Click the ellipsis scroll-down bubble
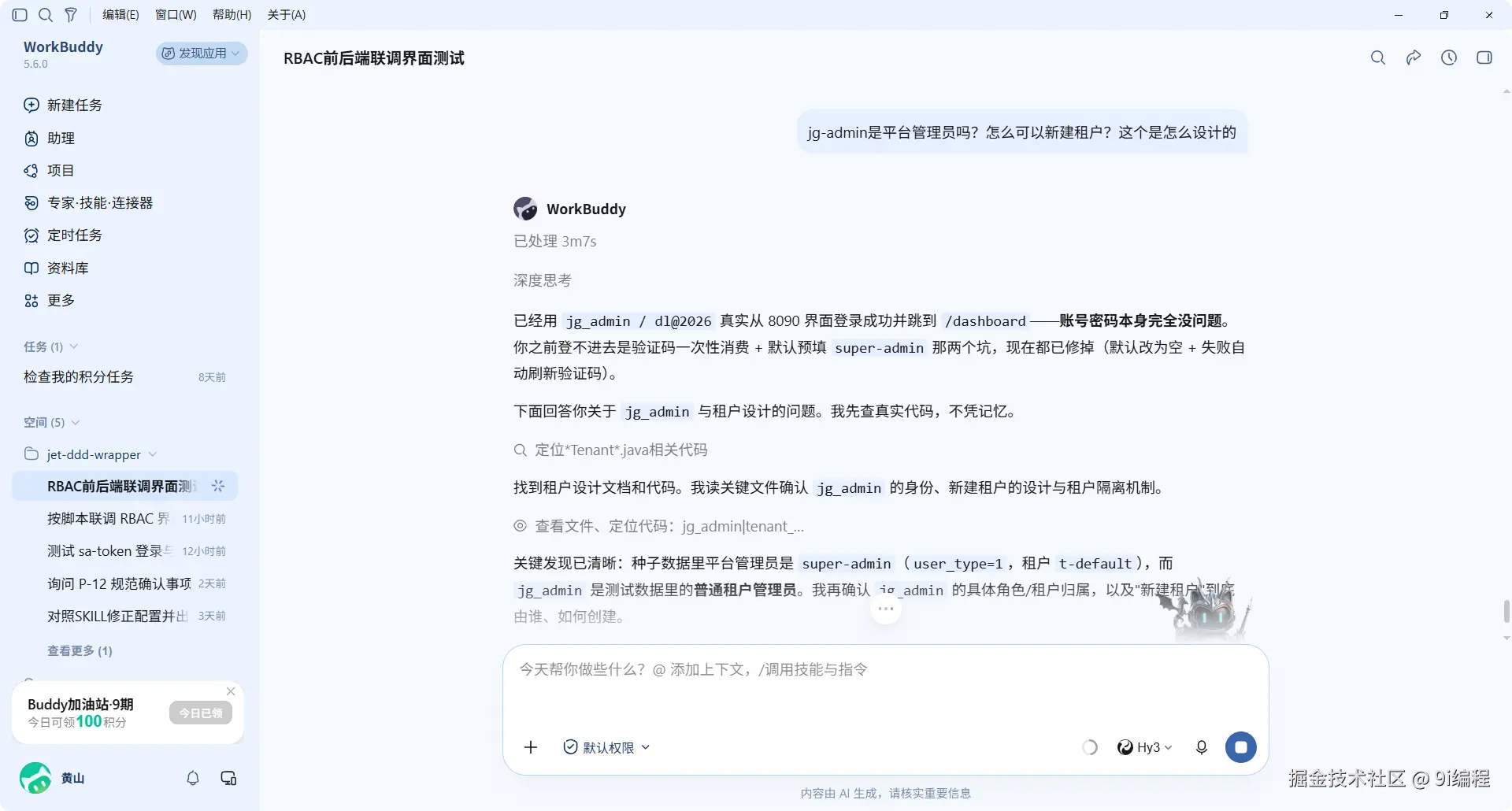 (x=886, y=609)
